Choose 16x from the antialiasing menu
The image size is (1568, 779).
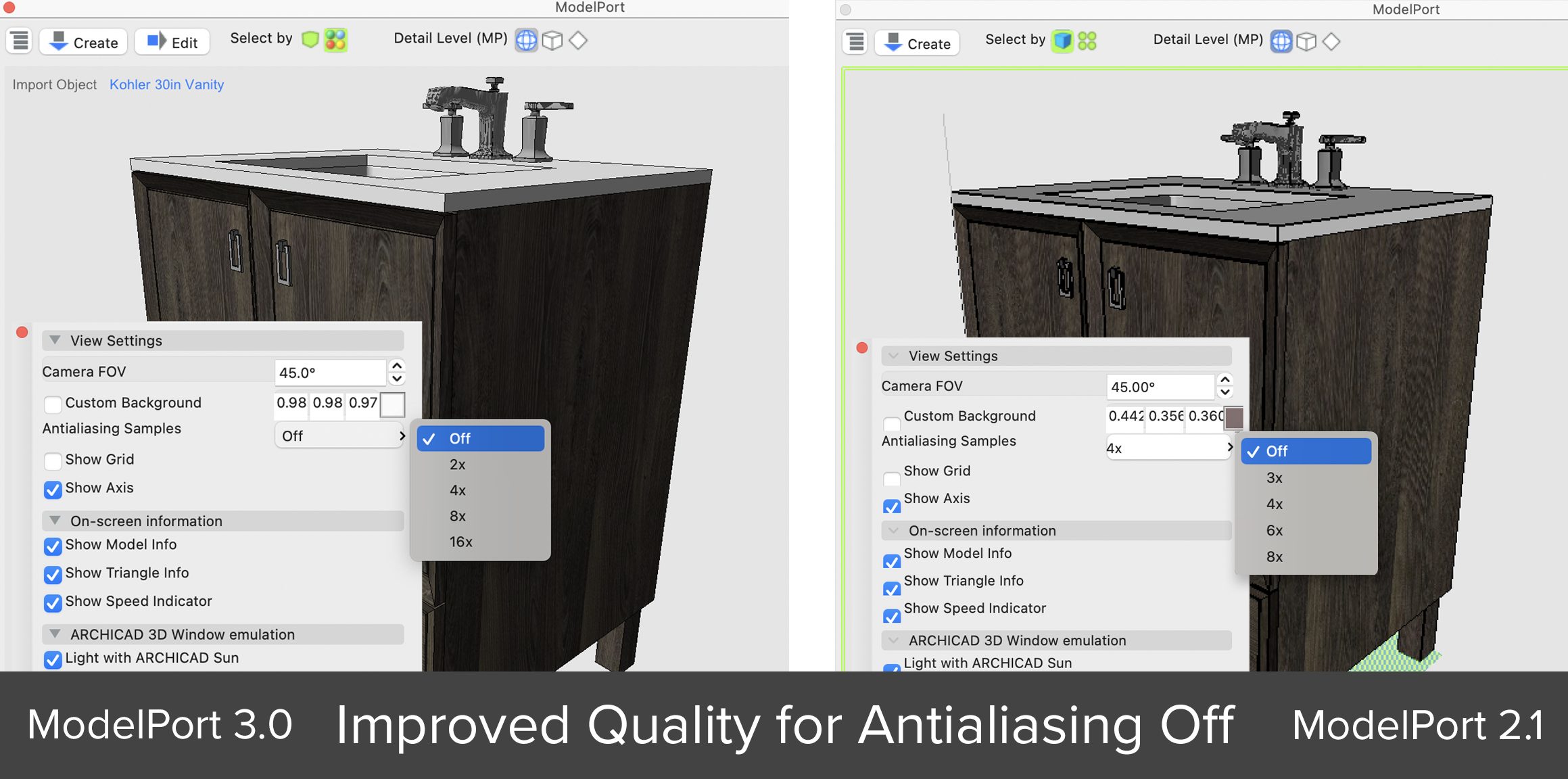460,541
